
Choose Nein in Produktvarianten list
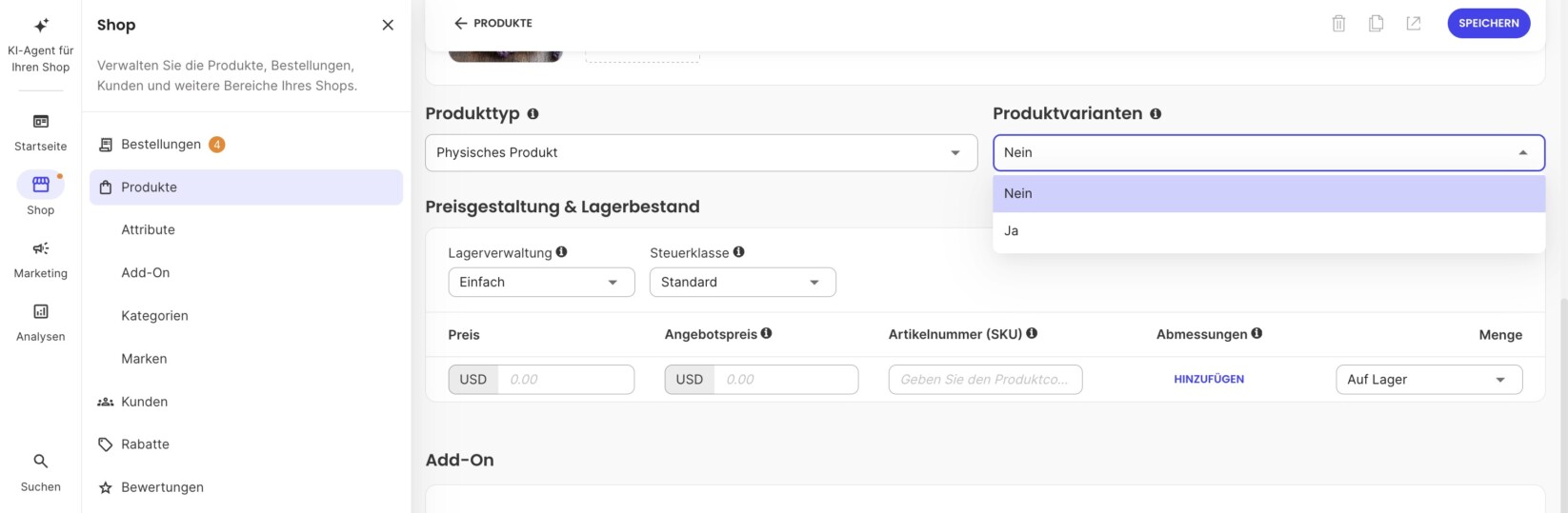pos(1269,193)
